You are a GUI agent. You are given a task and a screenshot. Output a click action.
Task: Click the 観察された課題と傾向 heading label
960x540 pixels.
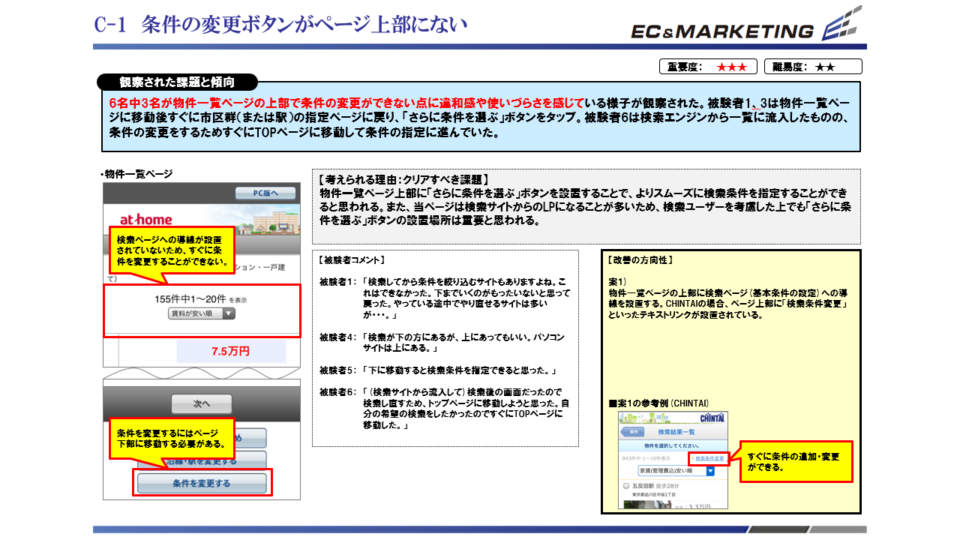(x=177, y=82)
